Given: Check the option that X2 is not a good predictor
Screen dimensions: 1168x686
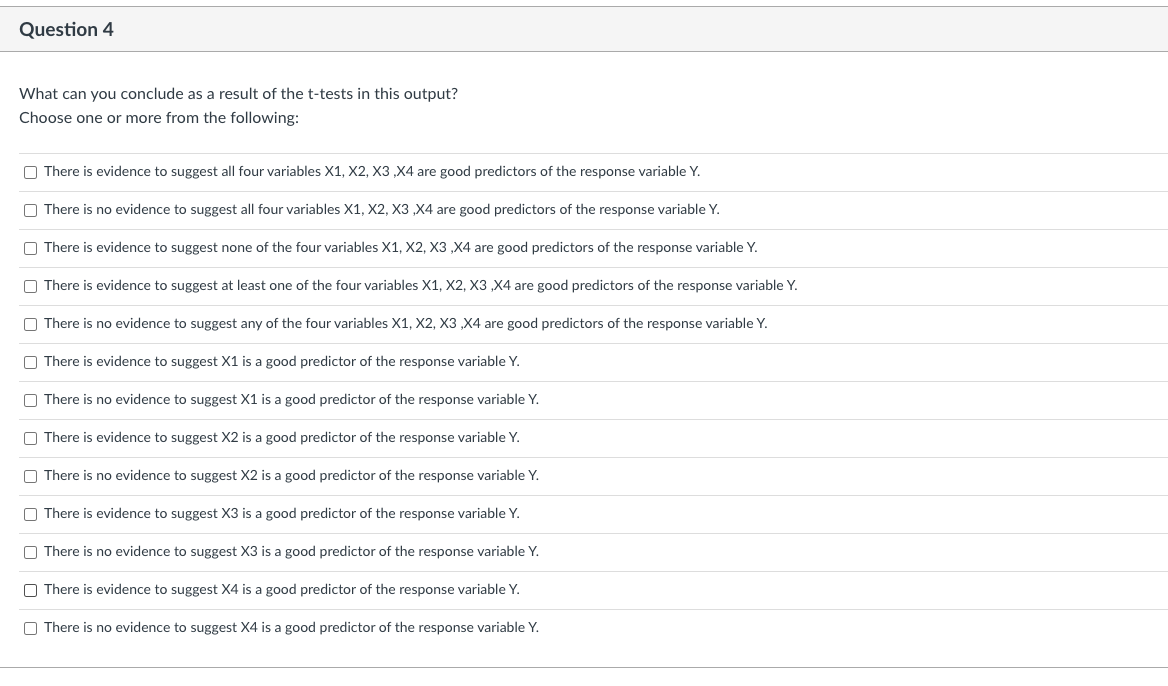Looking at the screenshot, I should coord(30,476).
